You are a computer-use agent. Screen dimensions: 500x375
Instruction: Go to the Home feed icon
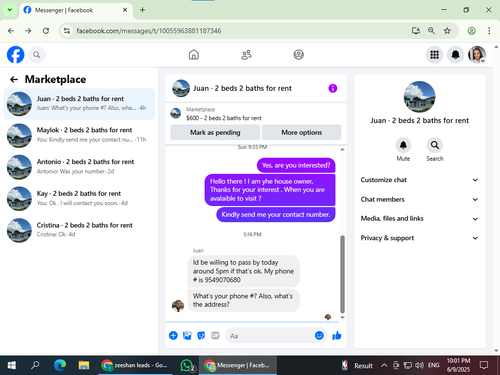click(194, 55)
